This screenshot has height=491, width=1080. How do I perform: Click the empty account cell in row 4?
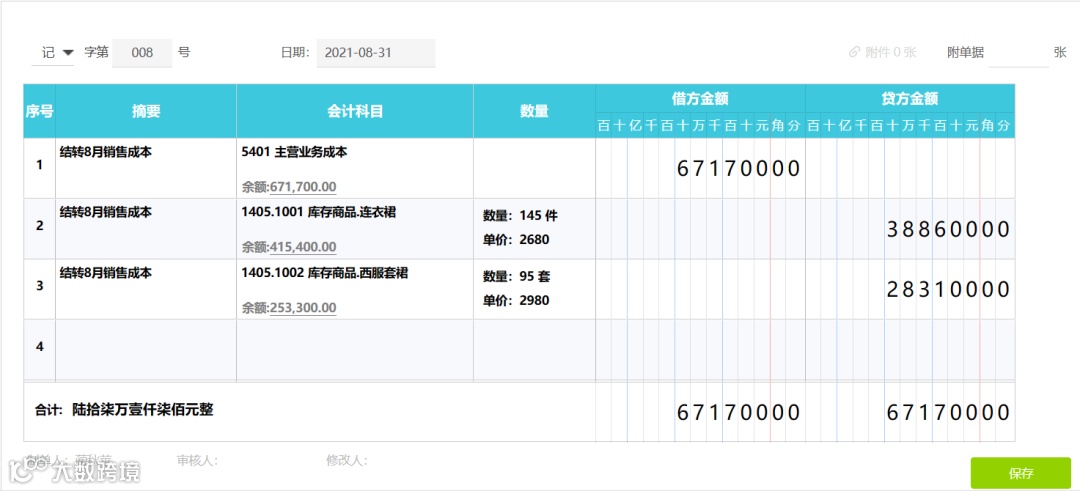click(x=355, y=349)
